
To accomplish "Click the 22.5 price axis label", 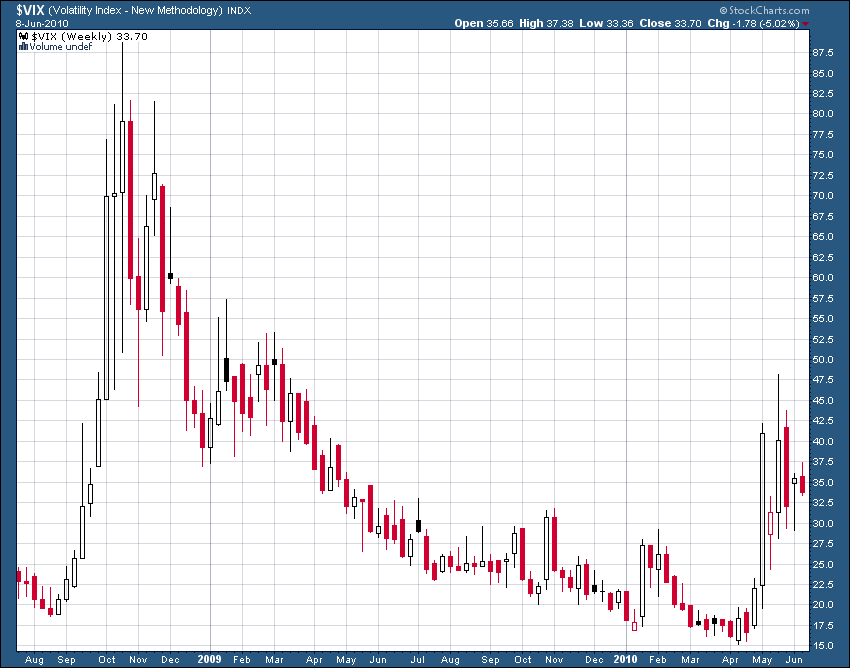I will [x=823, y=584].
